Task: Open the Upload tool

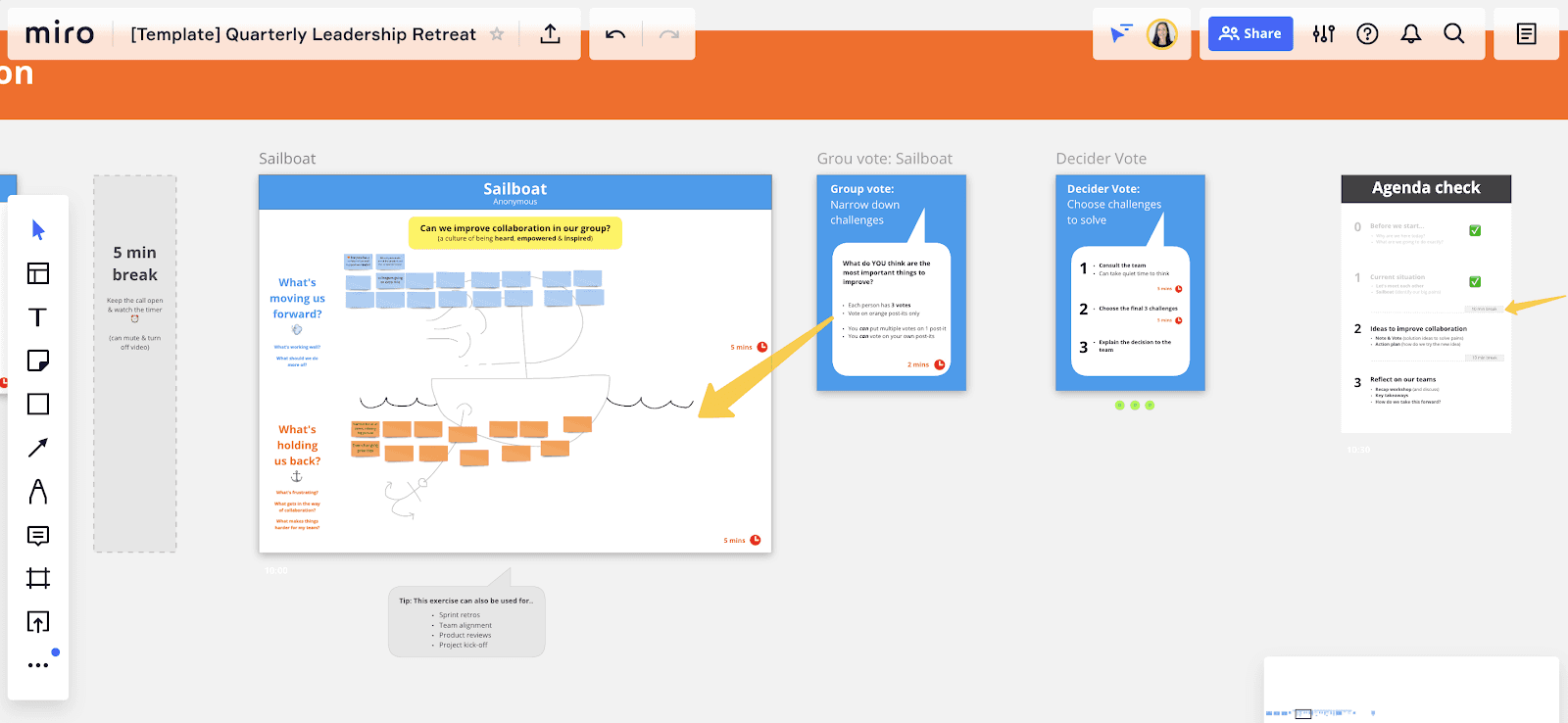Action: (x=38, y=622)
